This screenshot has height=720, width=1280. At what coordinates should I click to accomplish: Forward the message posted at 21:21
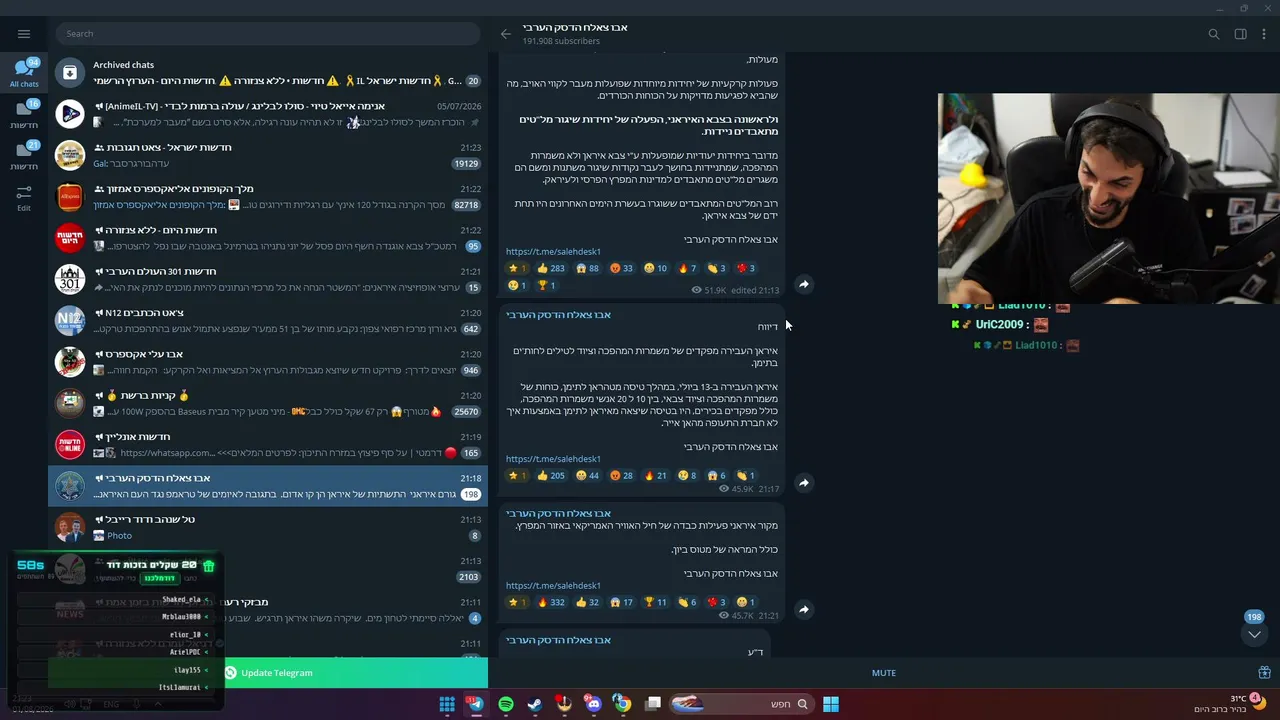803,610
